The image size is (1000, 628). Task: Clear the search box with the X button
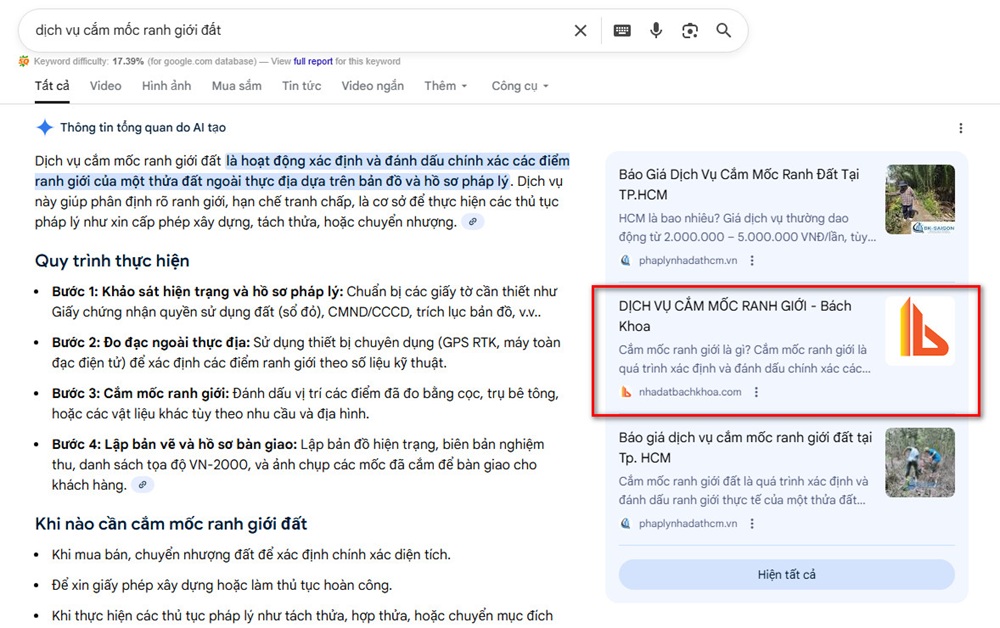click(580, 30)
